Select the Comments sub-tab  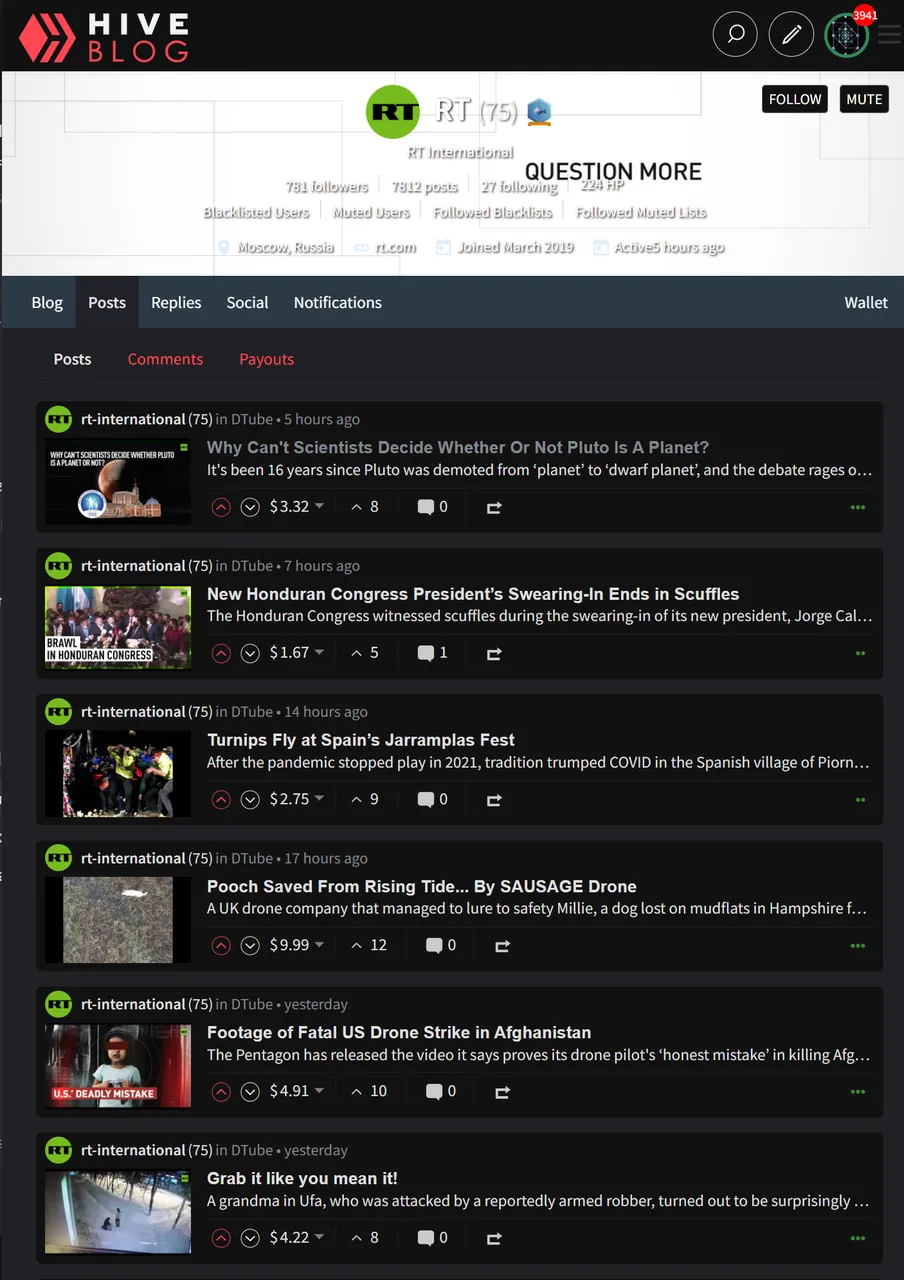pos(165,359)
